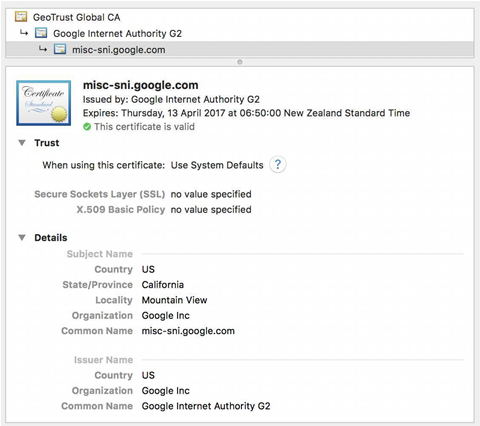Click the Issued by: Google Internet Authority G2 line
The image size is (480, 426).
(x=171, y=99)
